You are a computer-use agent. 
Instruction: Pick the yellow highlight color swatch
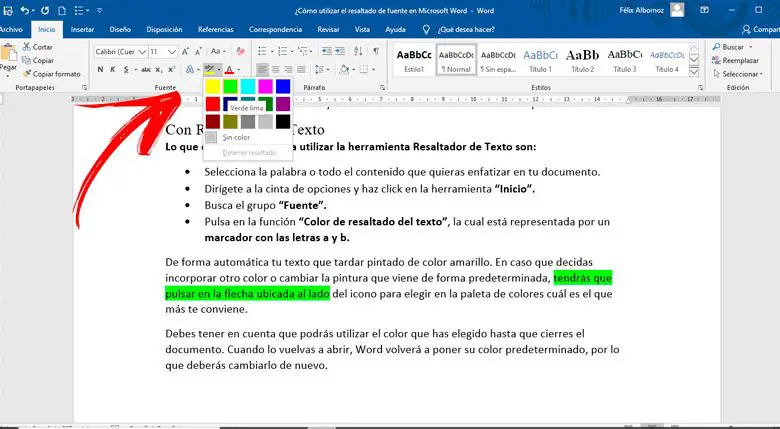212,86
